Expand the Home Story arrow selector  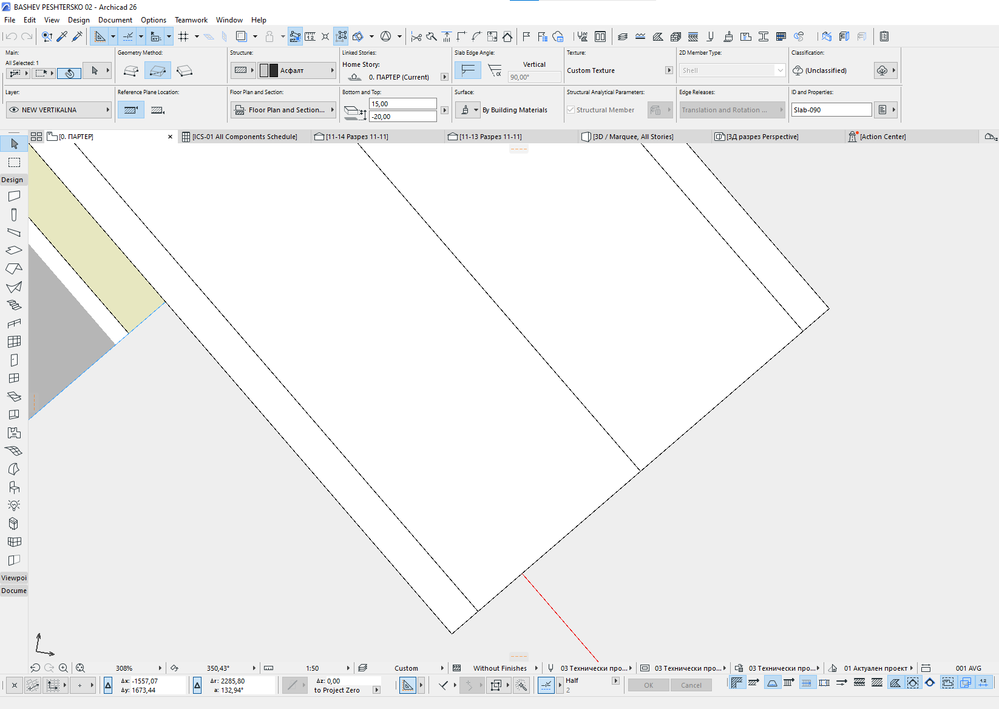tap(445, 77)
